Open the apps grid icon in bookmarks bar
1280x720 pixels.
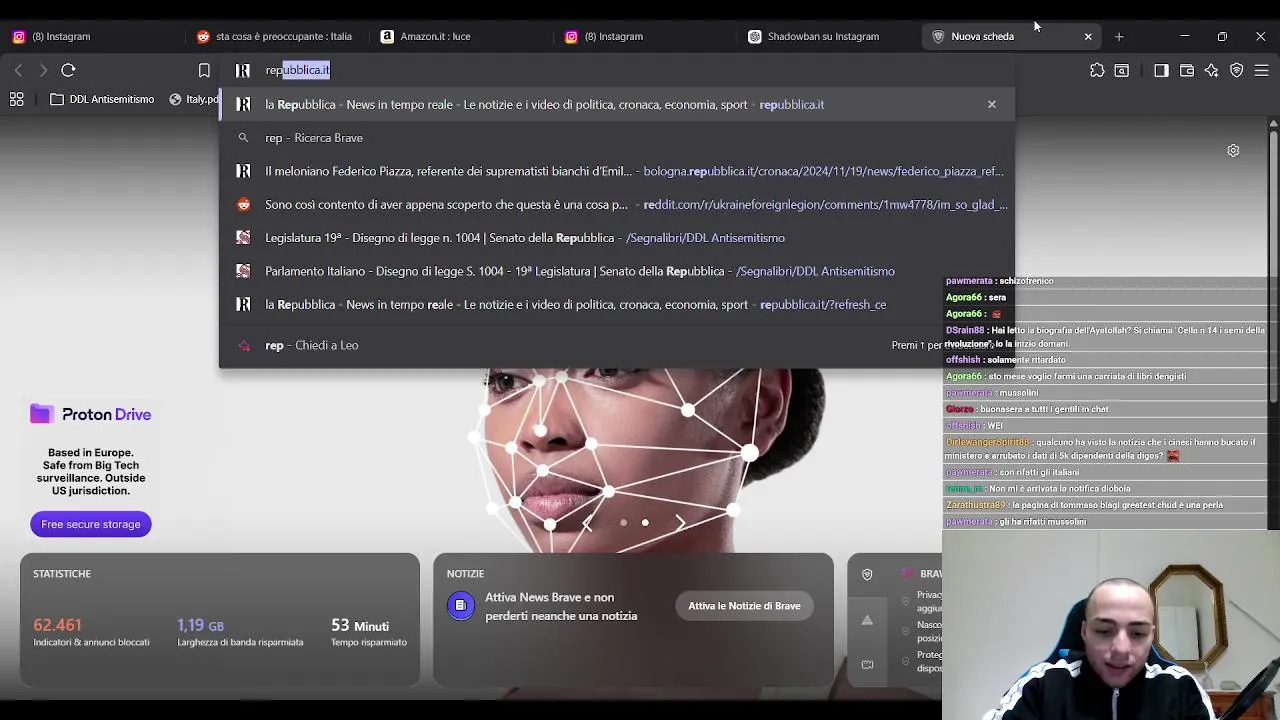17,99
